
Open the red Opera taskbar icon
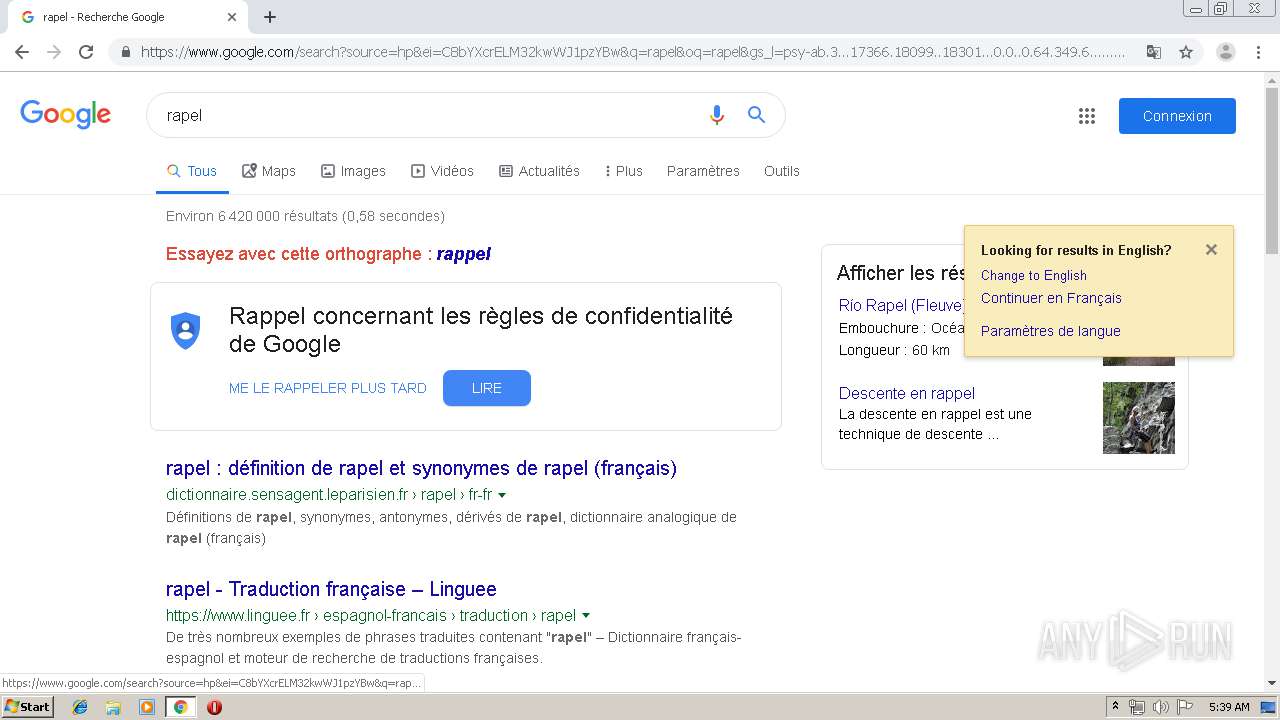(214, 707)
